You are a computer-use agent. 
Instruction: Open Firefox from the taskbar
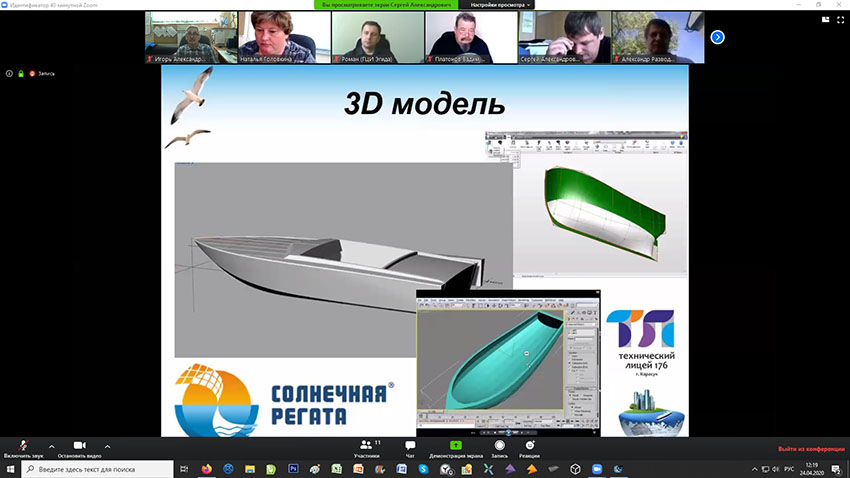(x=207, y=468)
